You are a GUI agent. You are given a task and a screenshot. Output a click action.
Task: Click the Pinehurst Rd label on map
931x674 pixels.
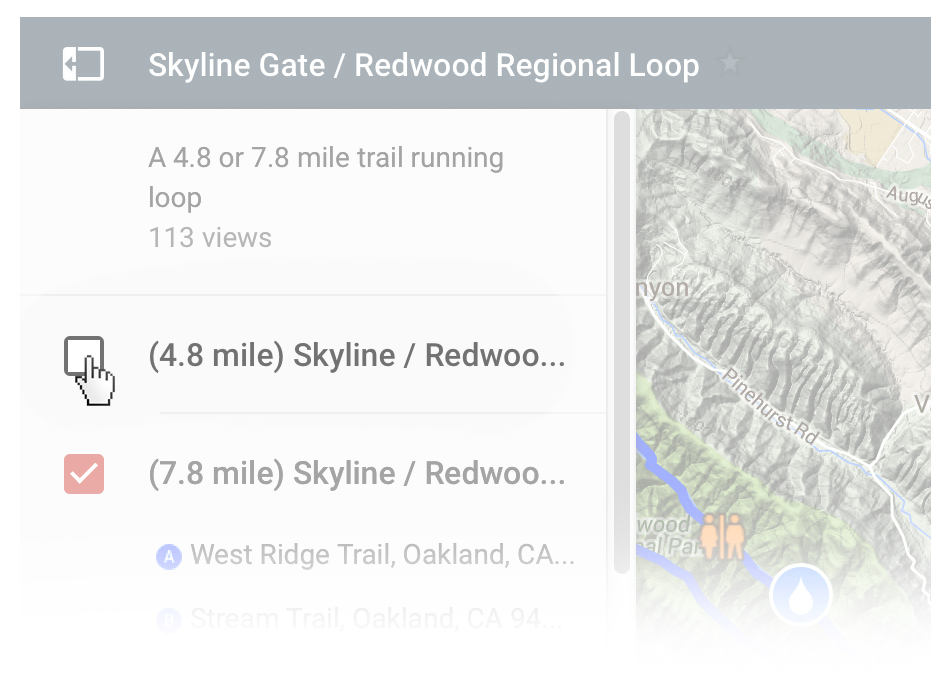[771, 406]
